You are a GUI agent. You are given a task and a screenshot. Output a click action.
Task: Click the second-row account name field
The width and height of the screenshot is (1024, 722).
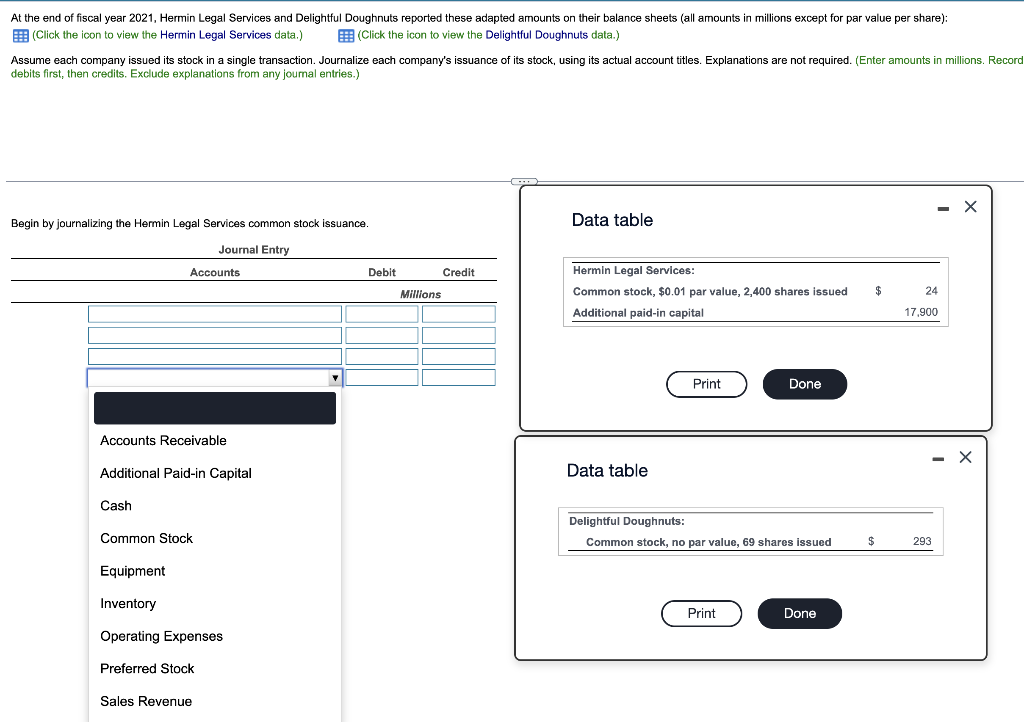pos(215,336)
